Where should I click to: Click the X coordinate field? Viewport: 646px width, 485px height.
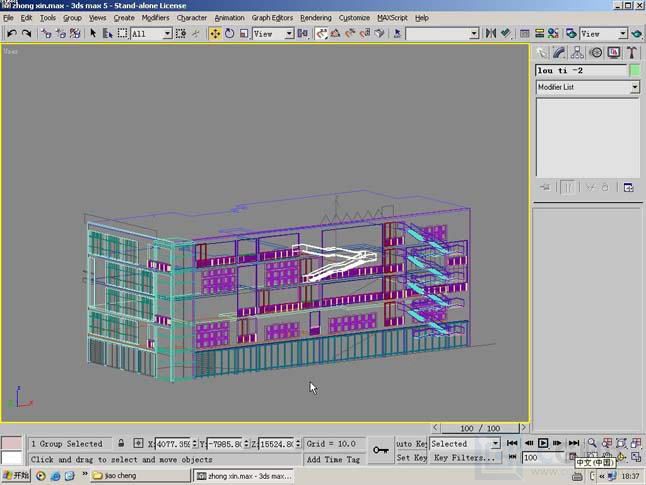pyautogui.click(x=173, y=444)
